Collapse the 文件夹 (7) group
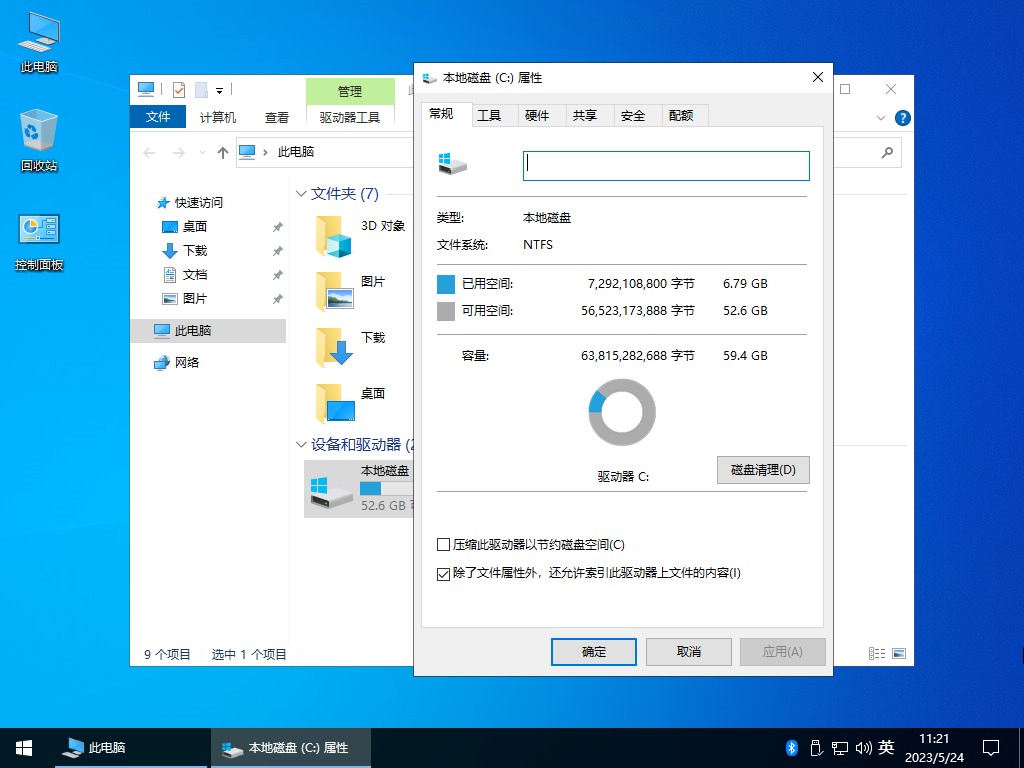 (x=301, y=194)
